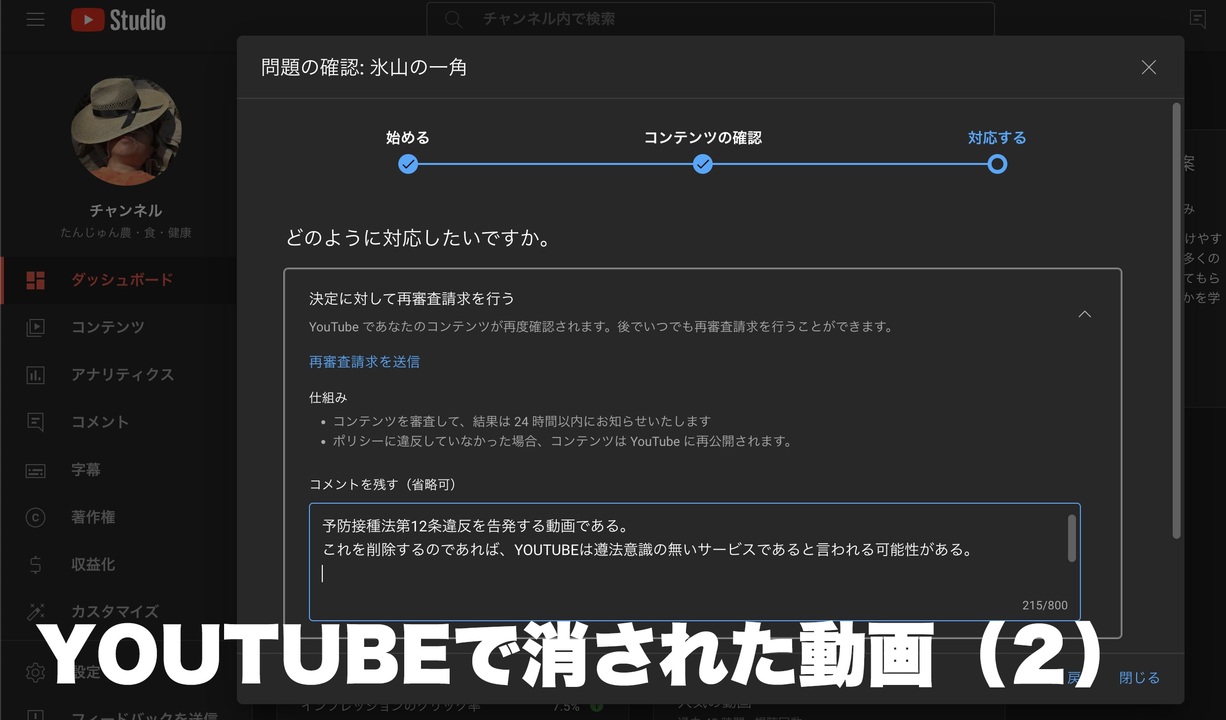Focus the channel search field
The height and width of the screenshot is (720, 1226).
(710, 19)
